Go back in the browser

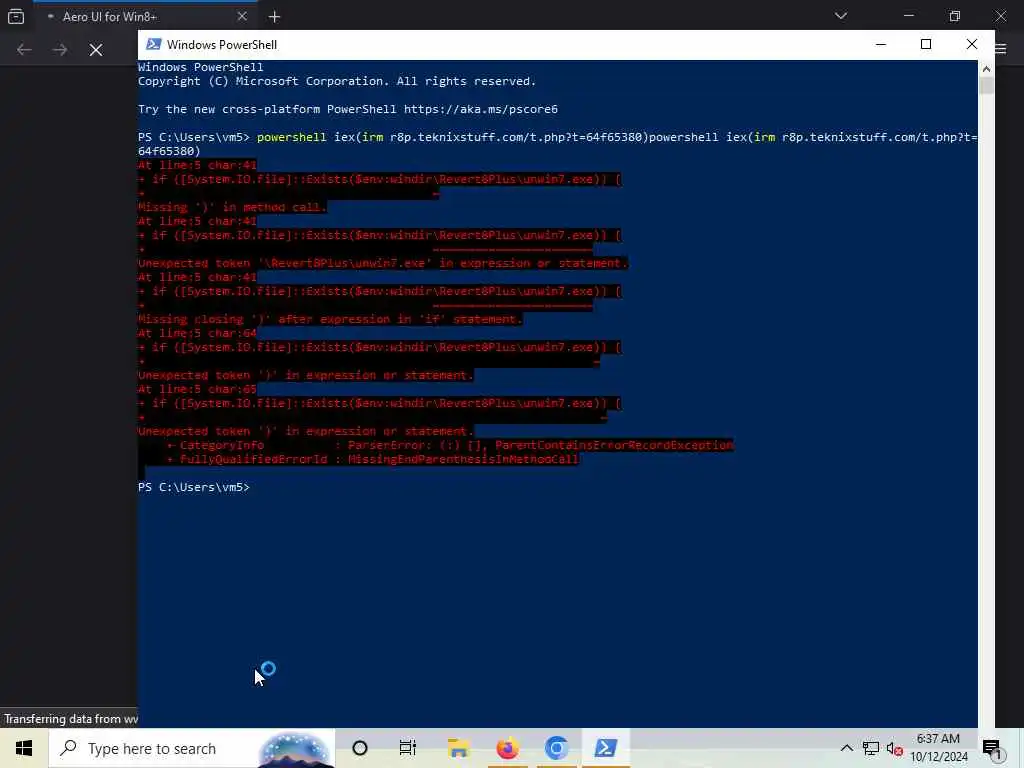[x=24, y=50]
